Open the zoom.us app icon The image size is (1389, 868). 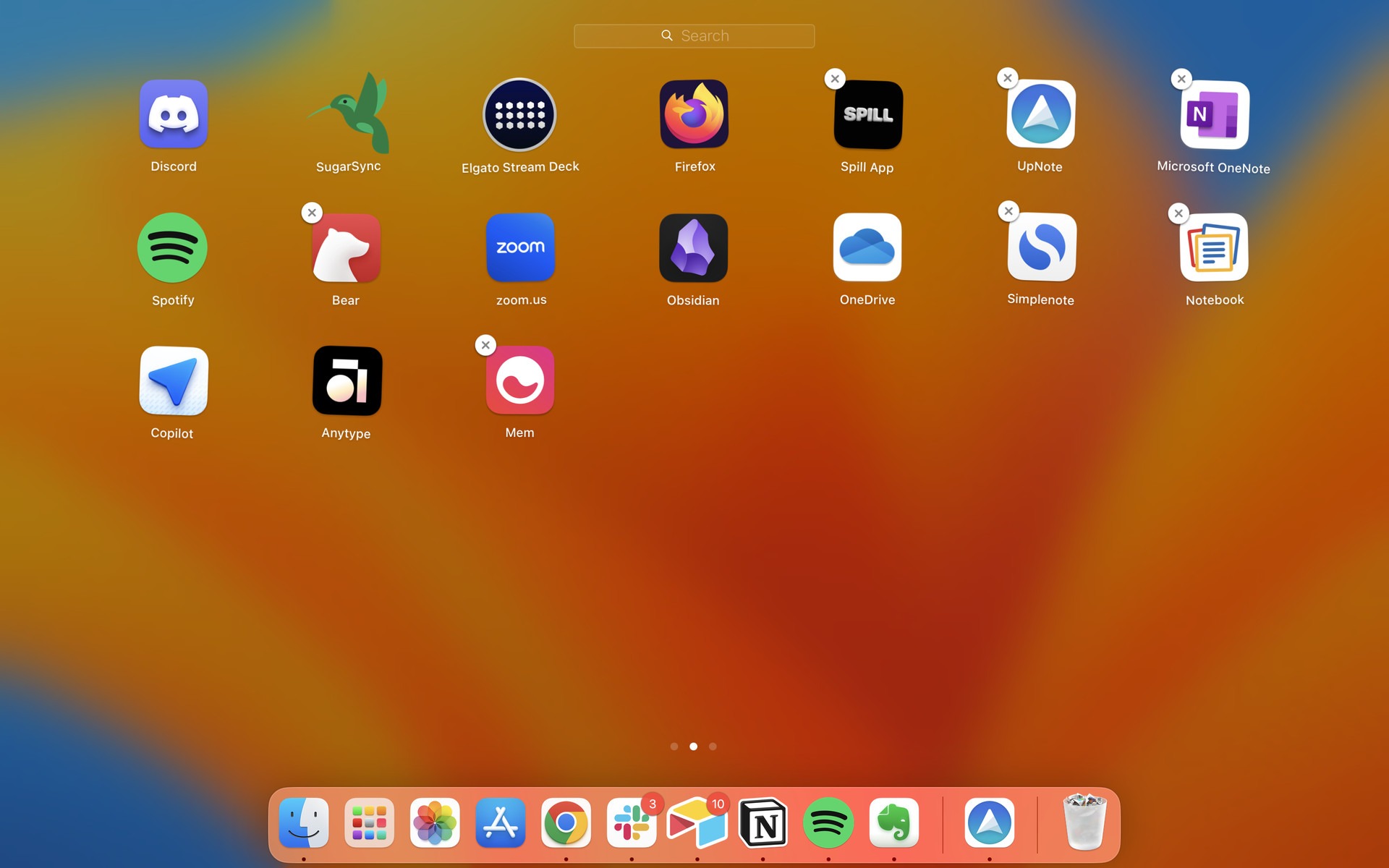[520, 247]
